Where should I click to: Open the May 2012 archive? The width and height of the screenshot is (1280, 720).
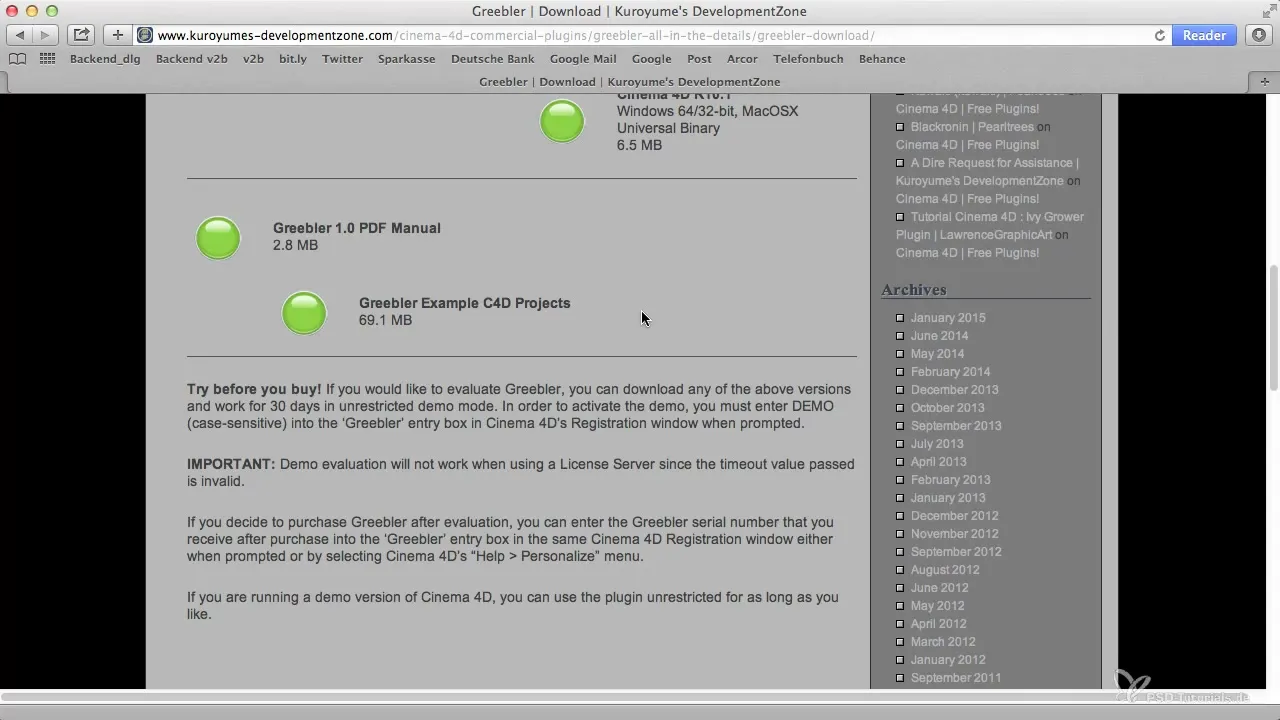tap(937, 606)
